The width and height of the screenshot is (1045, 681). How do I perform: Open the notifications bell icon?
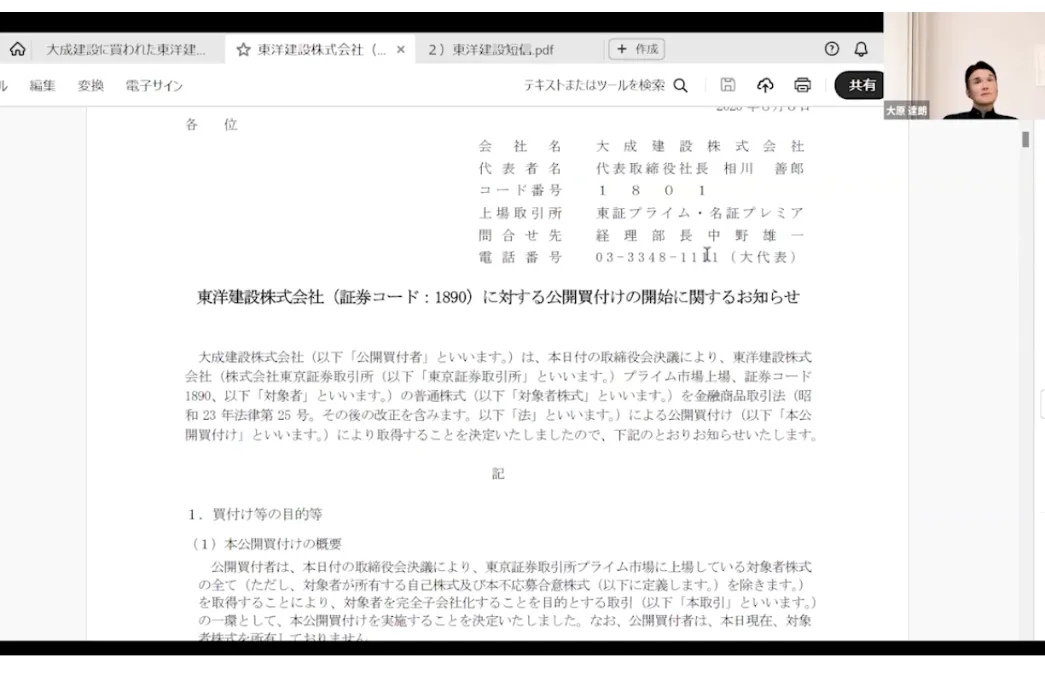[861, 49]
